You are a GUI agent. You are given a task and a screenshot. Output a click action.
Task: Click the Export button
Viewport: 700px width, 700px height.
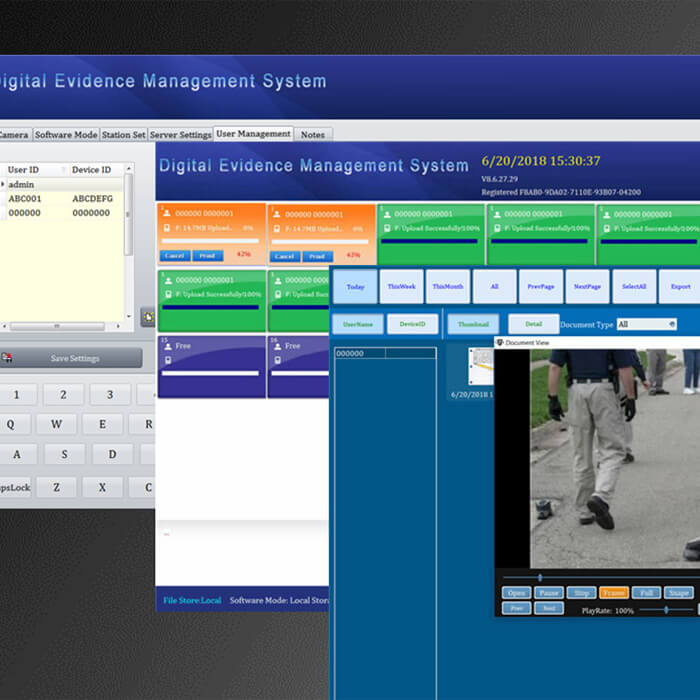click(680, 286)
